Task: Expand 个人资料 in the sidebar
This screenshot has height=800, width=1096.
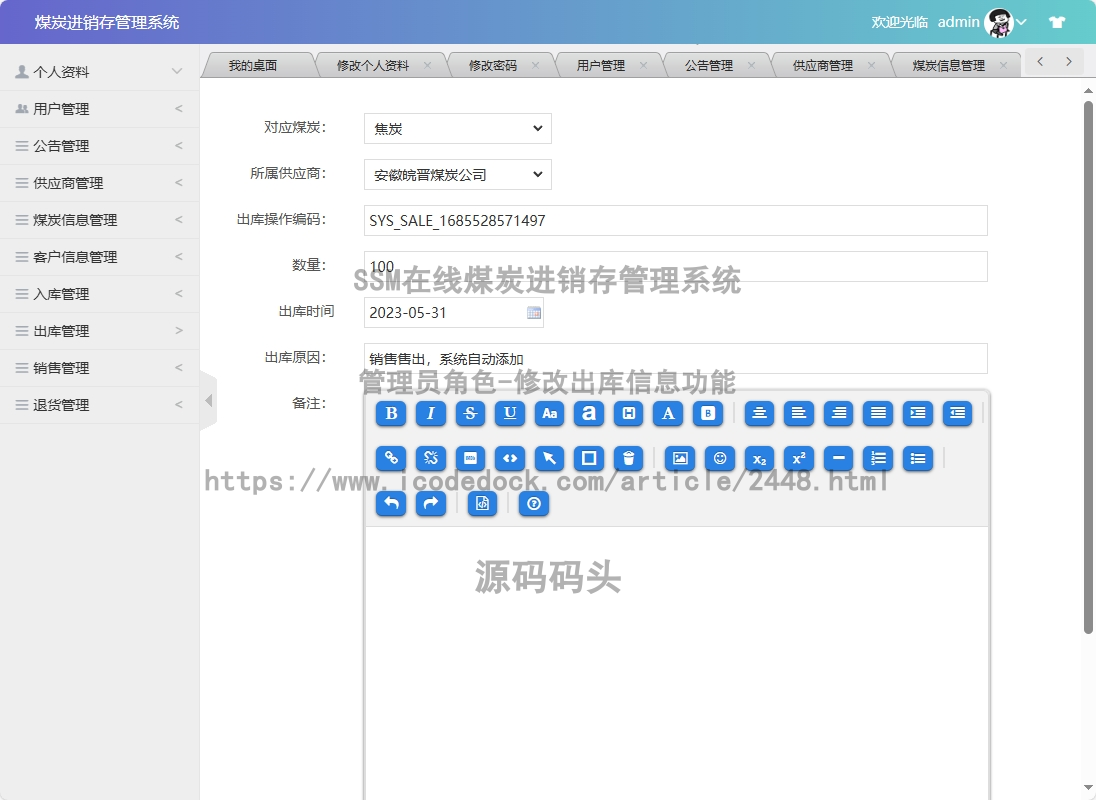Action: 99,72
